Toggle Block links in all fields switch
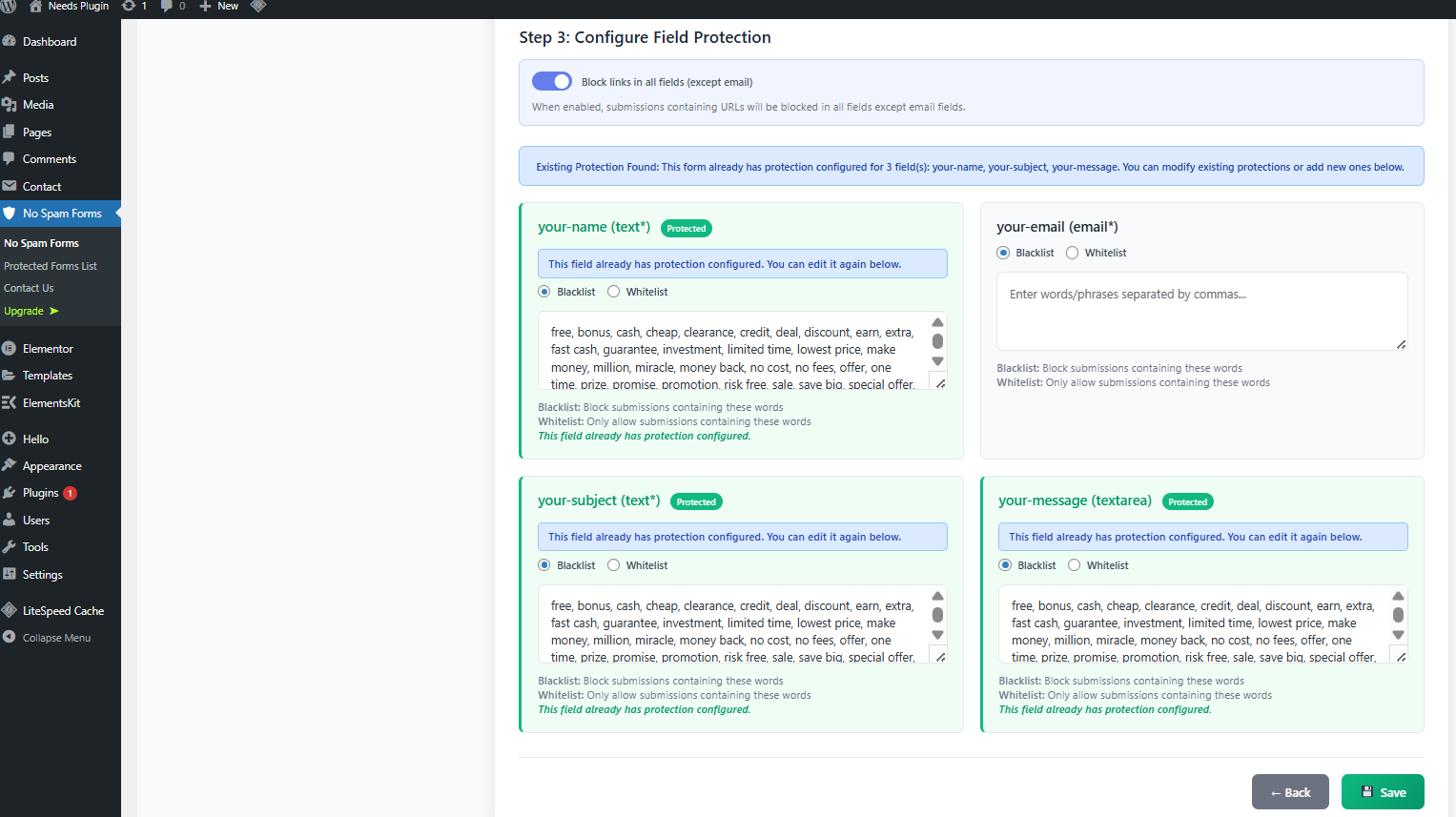Viewport: 1456px width, 817px height. [x=551, y=82]
